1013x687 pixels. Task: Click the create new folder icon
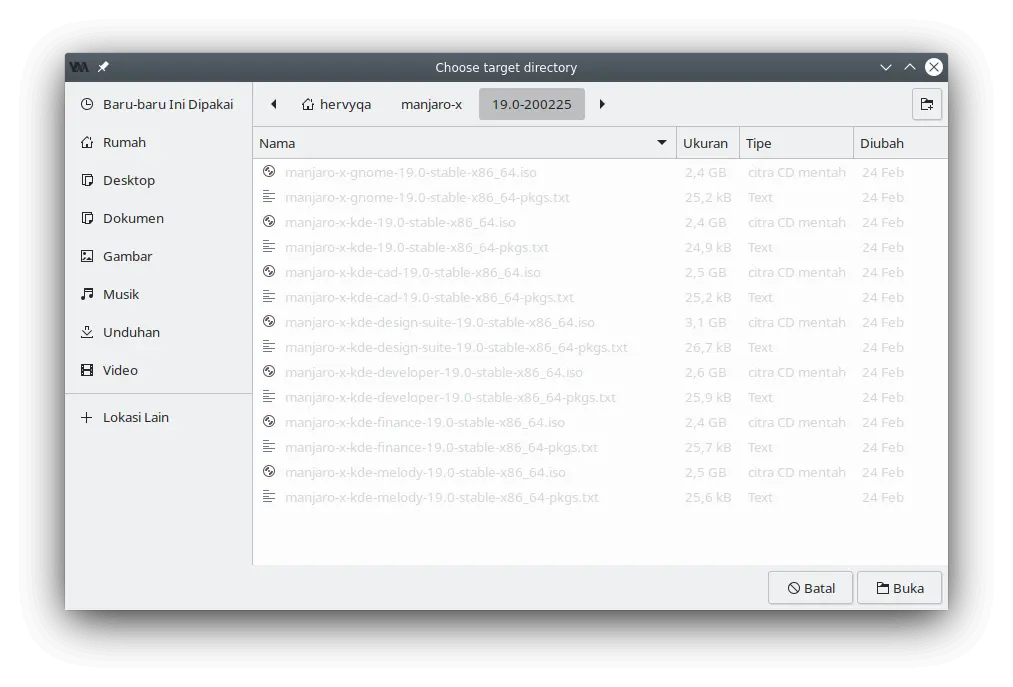(x=926, y=104)
